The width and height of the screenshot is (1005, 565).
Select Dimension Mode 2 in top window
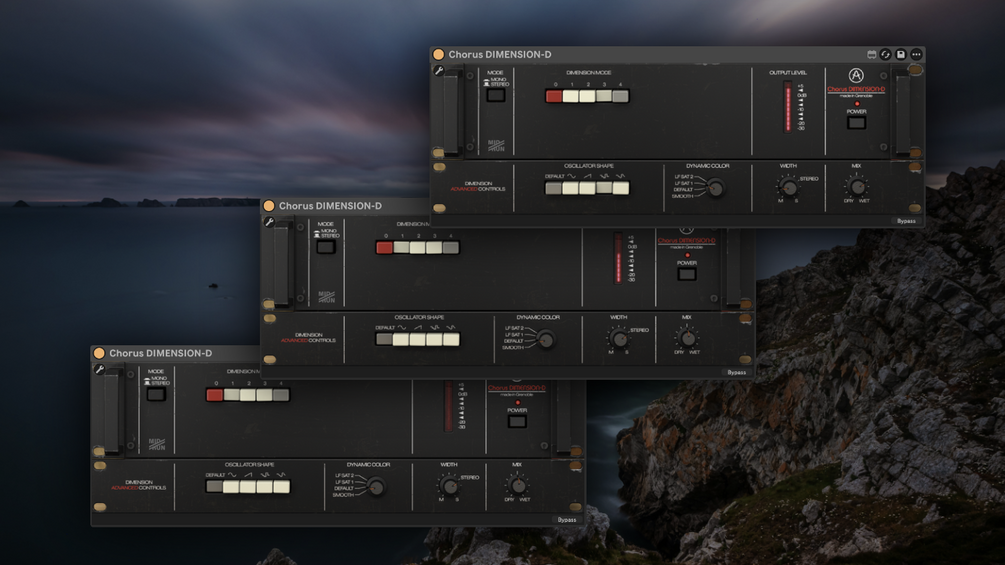click(x=587, y=96)
